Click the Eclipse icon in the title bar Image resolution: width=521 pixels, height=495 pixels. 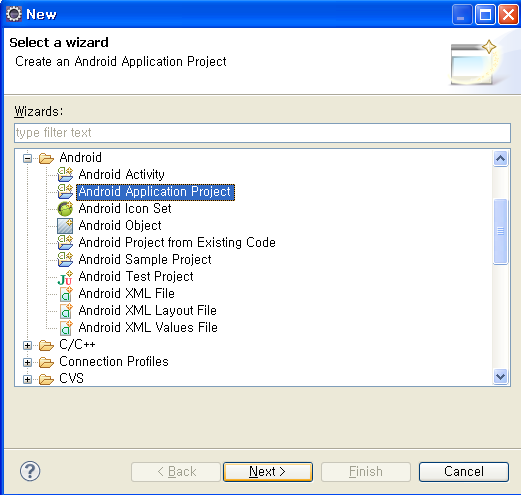click(14, 14)
